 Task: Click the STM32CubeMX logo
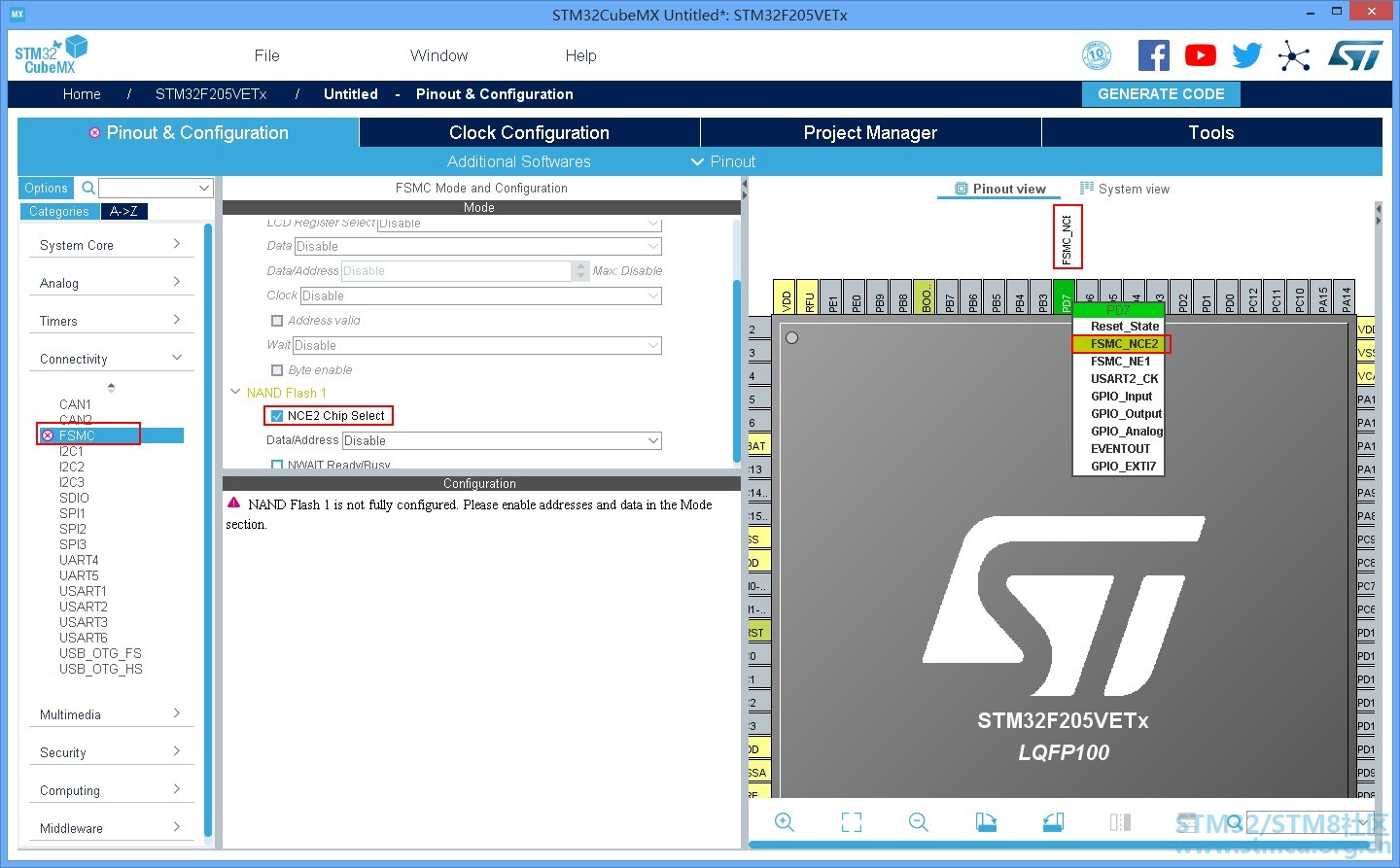point(51,55)
